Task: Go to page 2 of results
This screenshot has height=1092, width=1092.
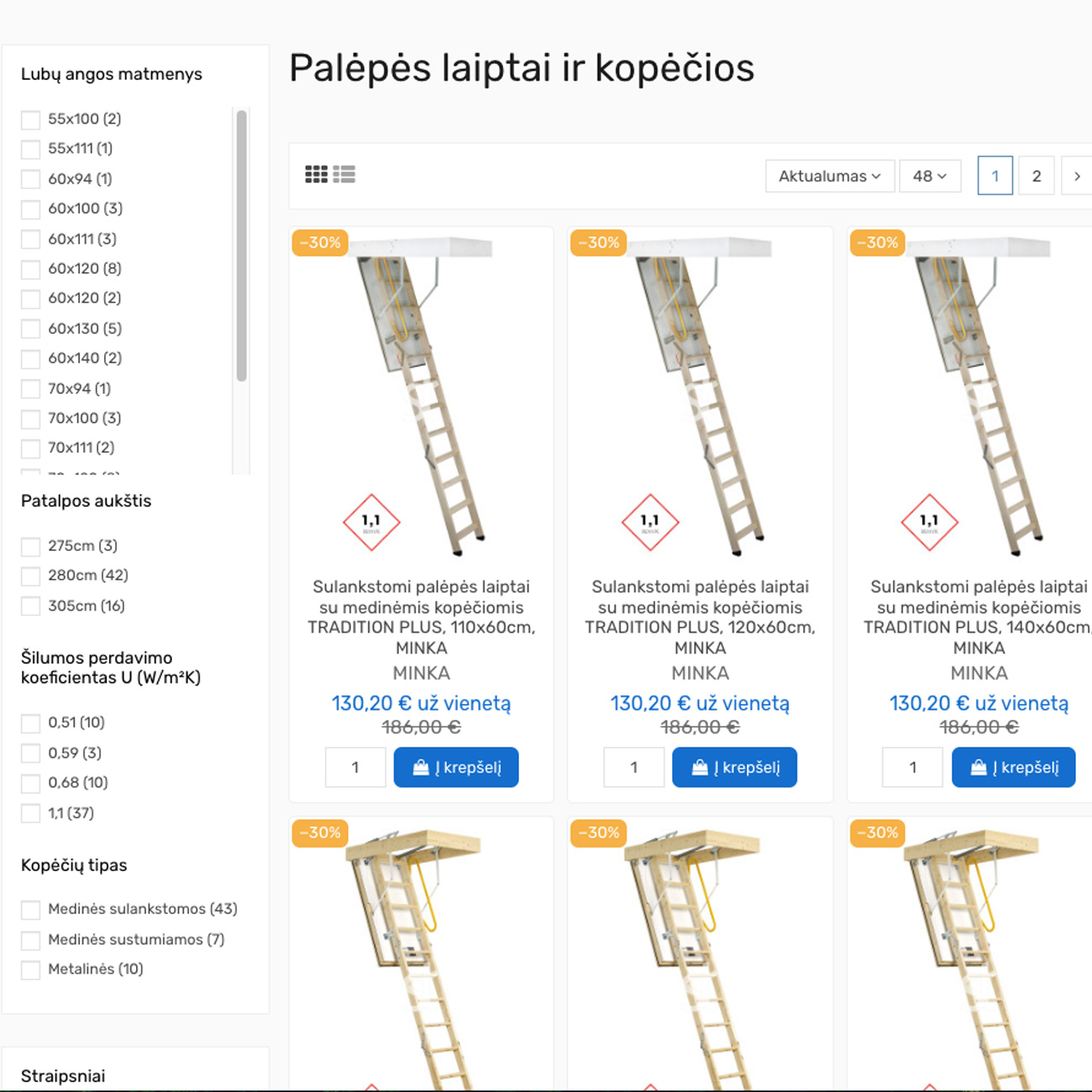Action: 1037,176
